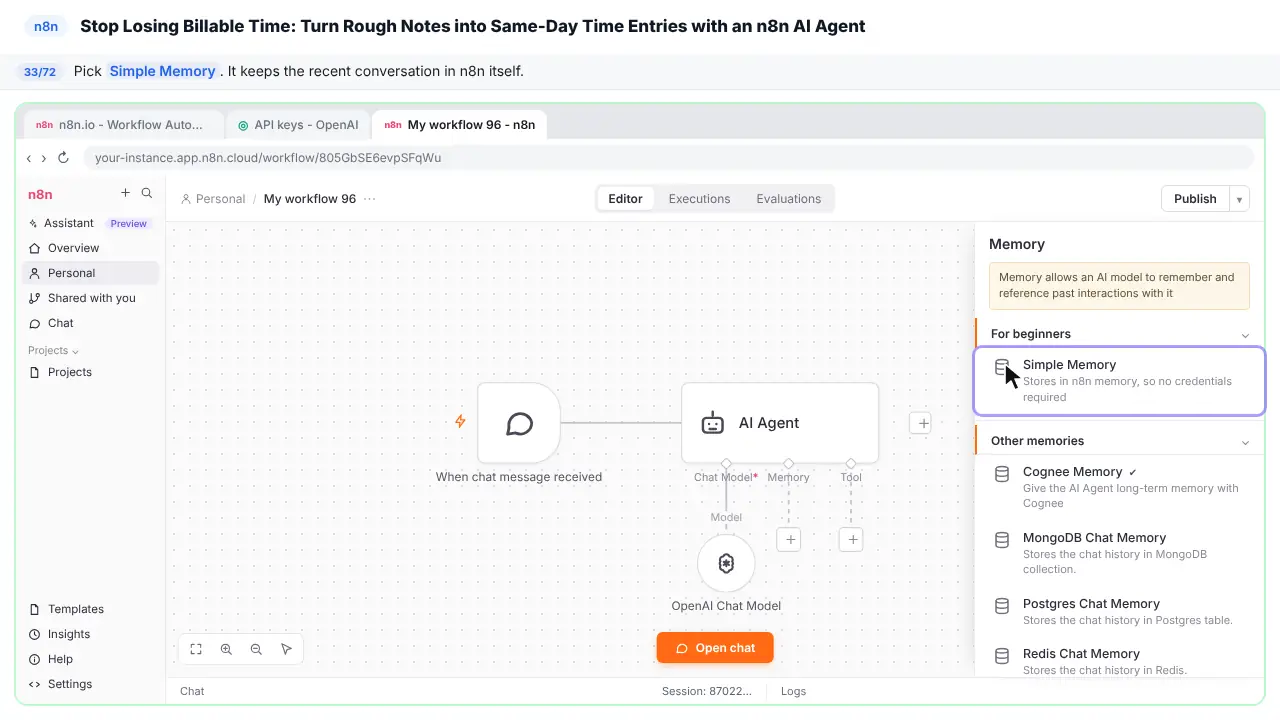This screenshot has width=1280, height=720.
Task: Click the Publish button
Action: pyautogui.click(x=1195, y=199)
